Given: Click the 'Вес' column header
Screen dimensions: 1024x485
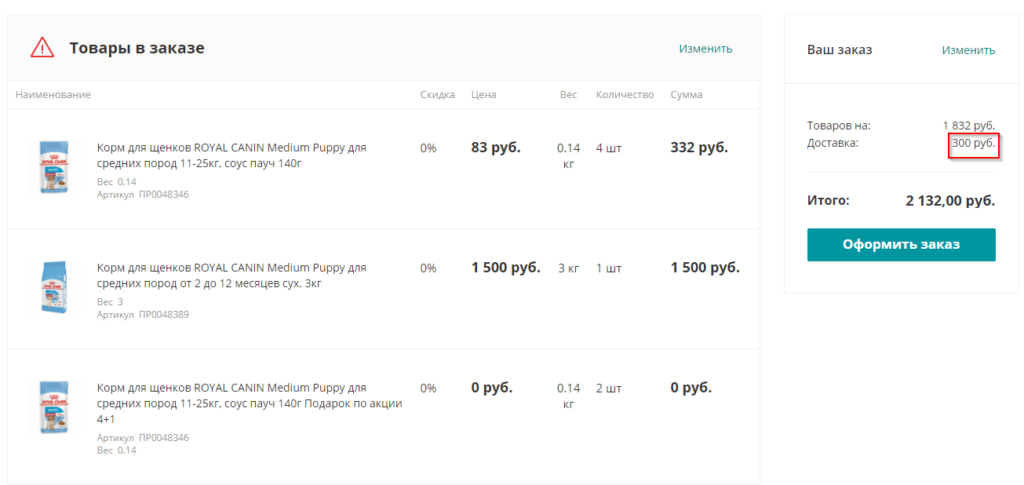Looking at the screenshot, I should click(568, 95).
